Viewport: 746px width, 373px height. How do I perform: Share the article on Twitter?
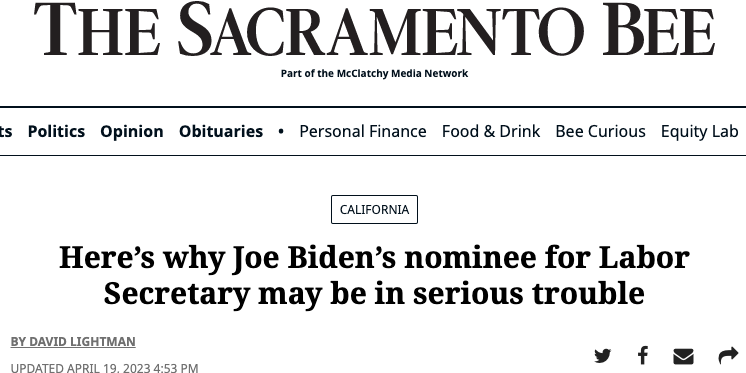[x=602, y=355]
